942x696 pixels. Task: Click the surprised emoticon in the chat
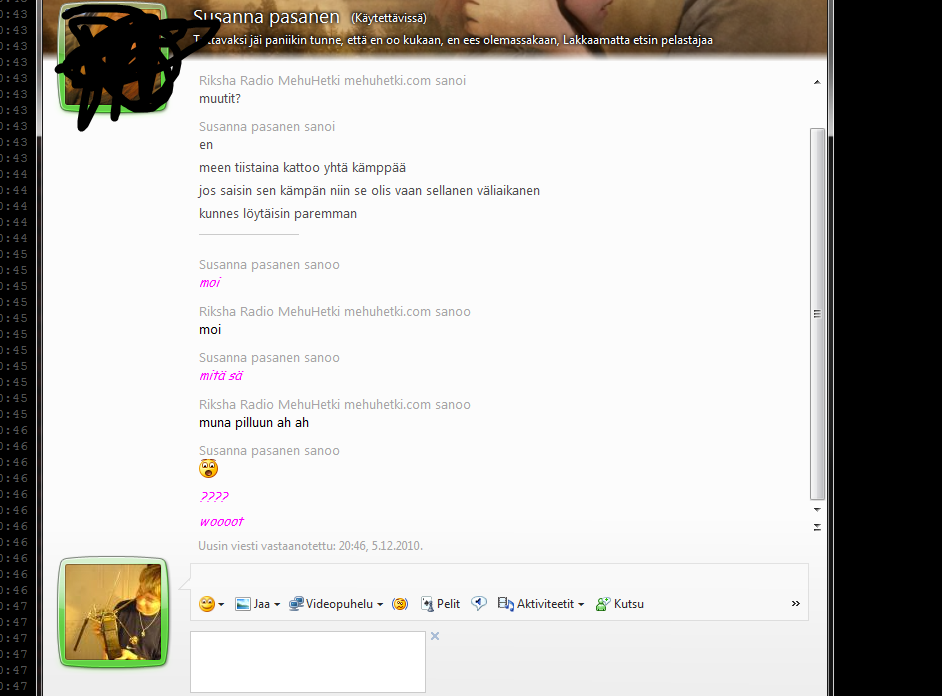coord(208,468)
